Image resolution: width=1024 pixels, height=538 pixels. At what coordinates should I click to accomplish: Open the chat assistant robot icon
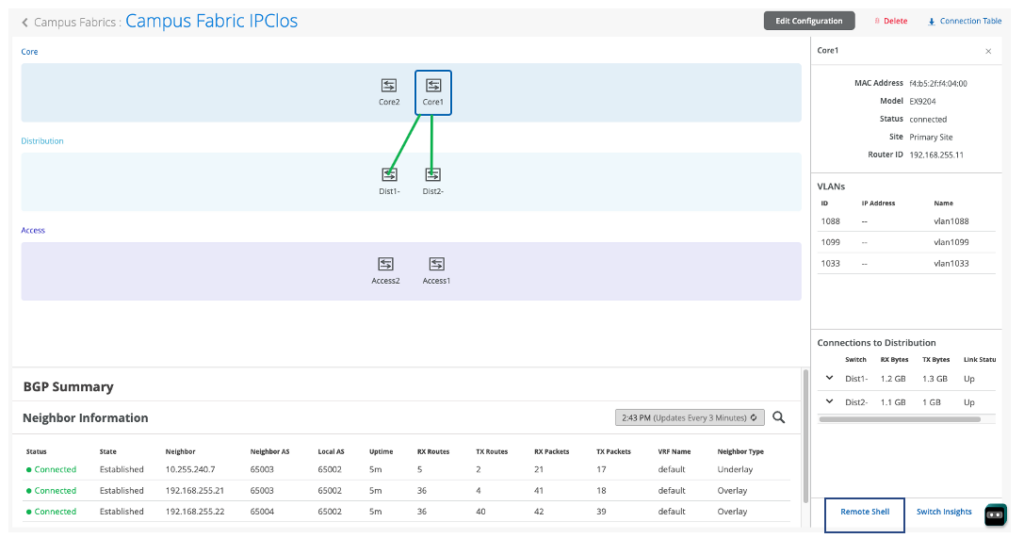[995, 514]
